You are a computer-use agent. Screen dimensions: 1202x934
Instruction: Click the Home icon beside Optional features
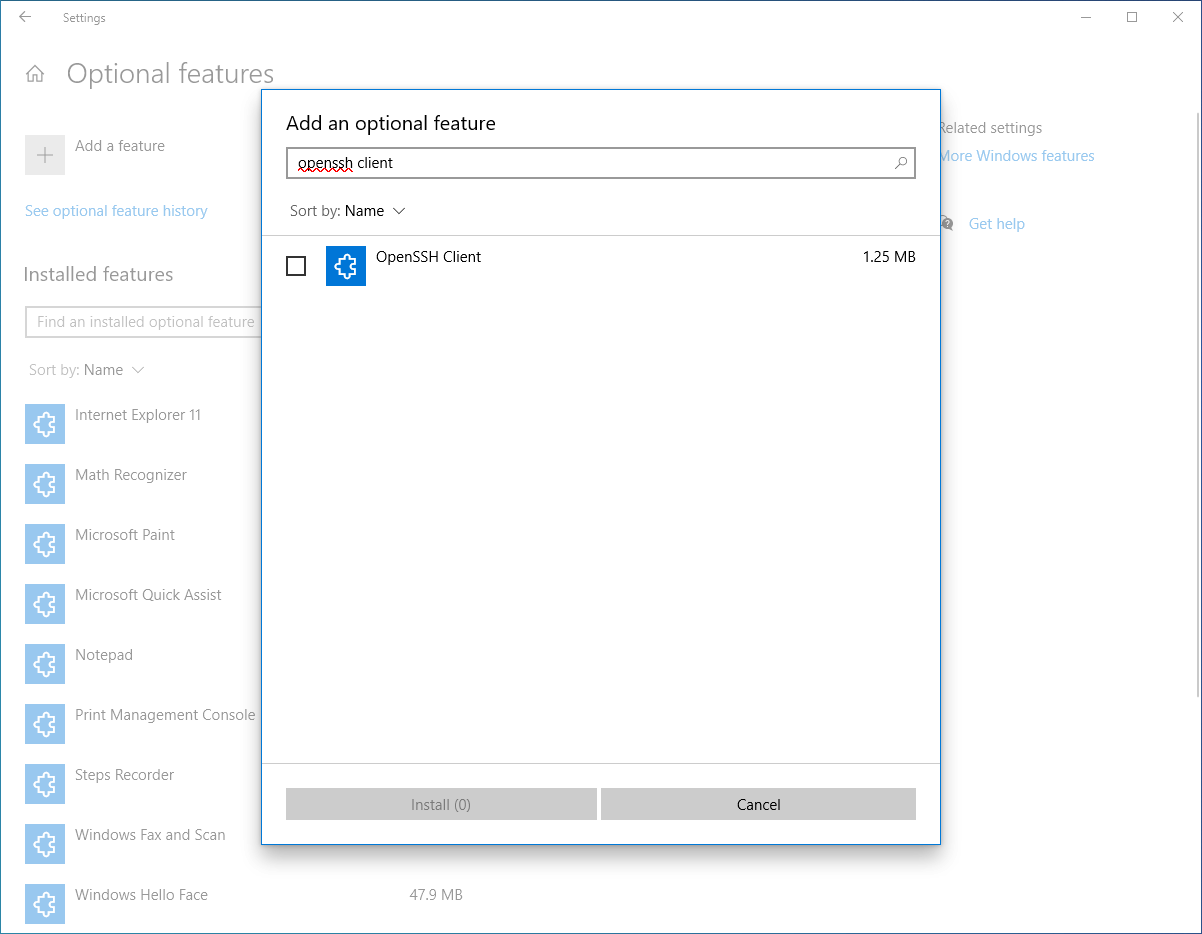coord(35,74)
